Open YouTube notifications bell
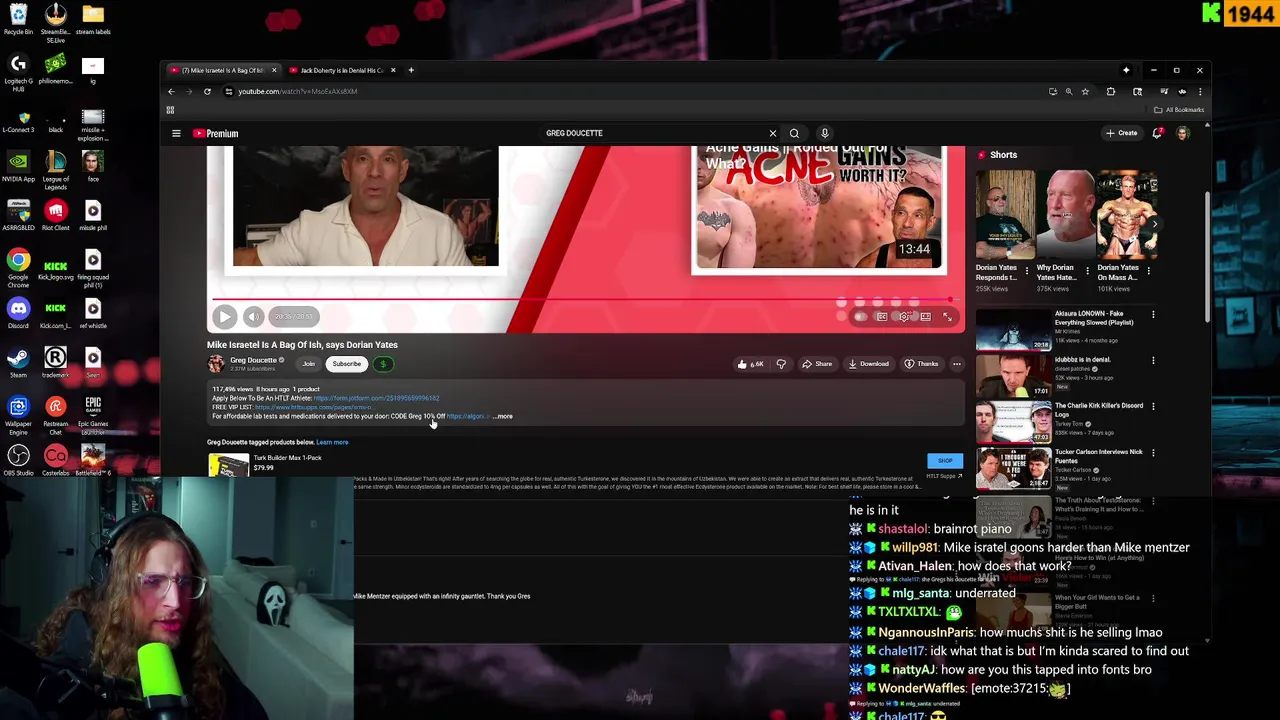The width and height of the screenshot is (1280, 720). click(x=1157, y=133)
